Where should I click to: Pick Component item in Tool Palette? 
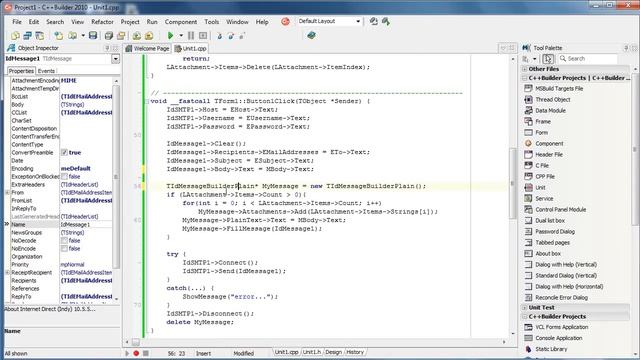click(x=549, y=144)
